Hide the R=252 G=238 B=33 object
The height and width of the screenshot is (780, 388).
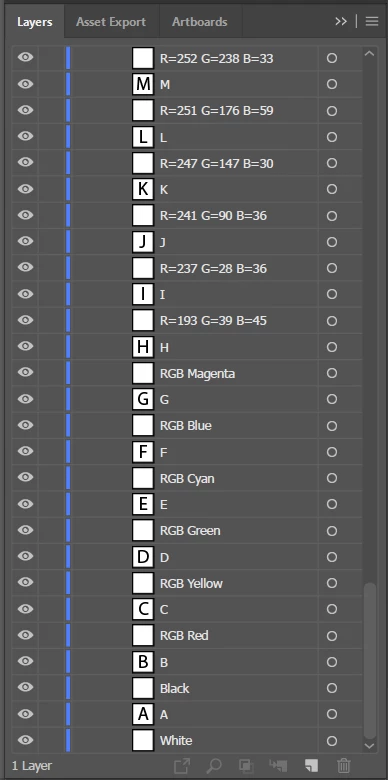point(25,58)
